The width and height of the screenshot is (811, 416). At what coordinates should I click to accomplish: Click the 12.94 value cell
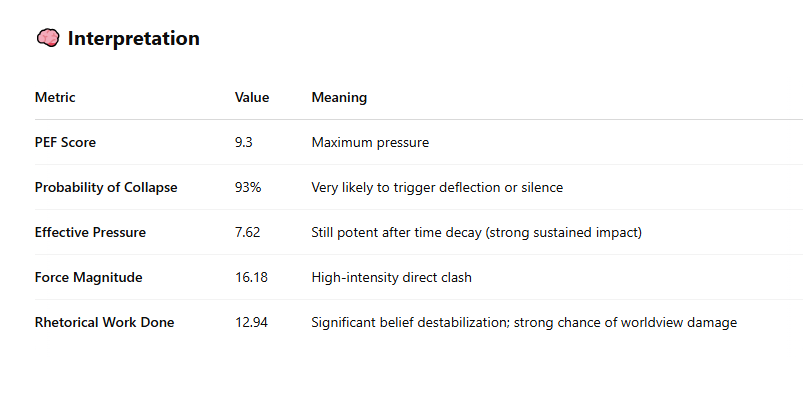point(251,322)
